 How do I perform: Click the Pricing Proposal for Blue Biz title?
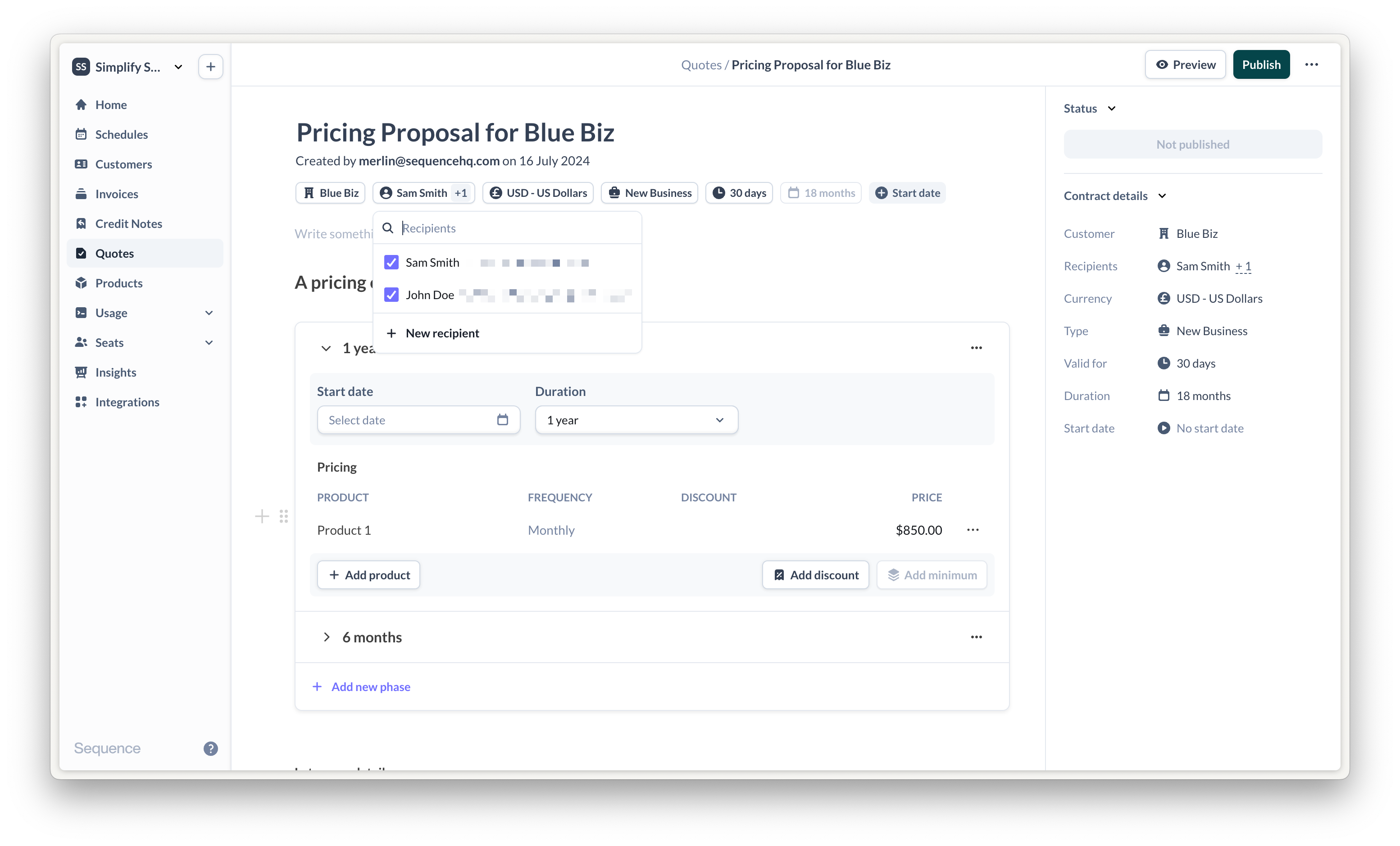pyautogui.click(x=455, y=132)
